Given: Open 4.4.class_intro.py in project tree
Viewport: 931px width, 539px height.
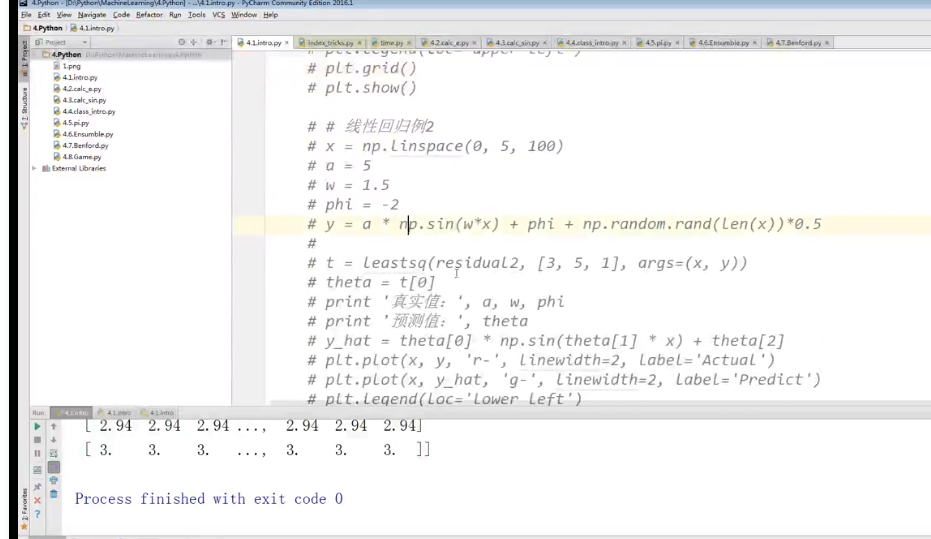Looking at the screenshot, I should click(84, 112).
